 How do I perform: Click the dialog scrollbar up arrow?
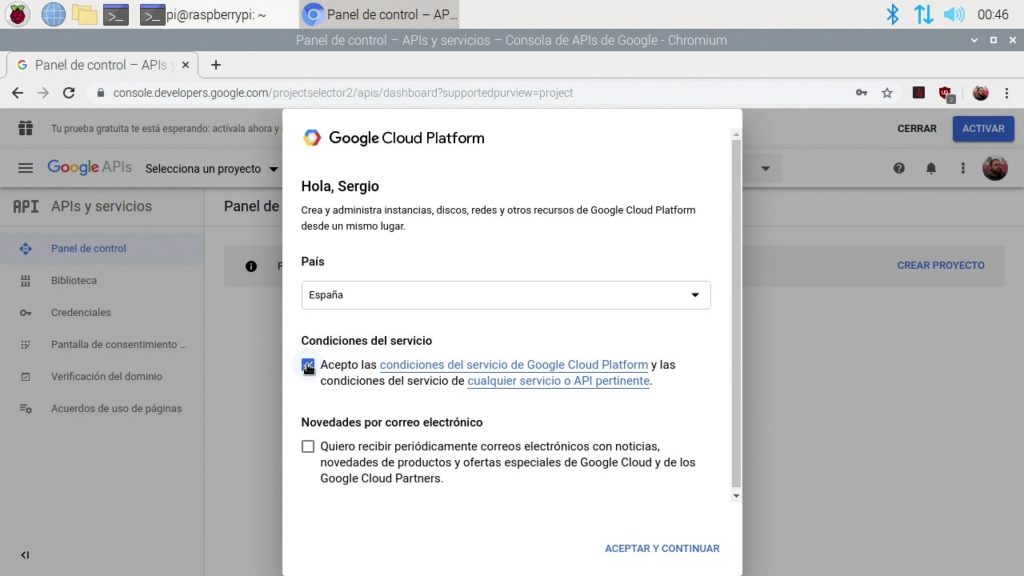tap(736, 135)
